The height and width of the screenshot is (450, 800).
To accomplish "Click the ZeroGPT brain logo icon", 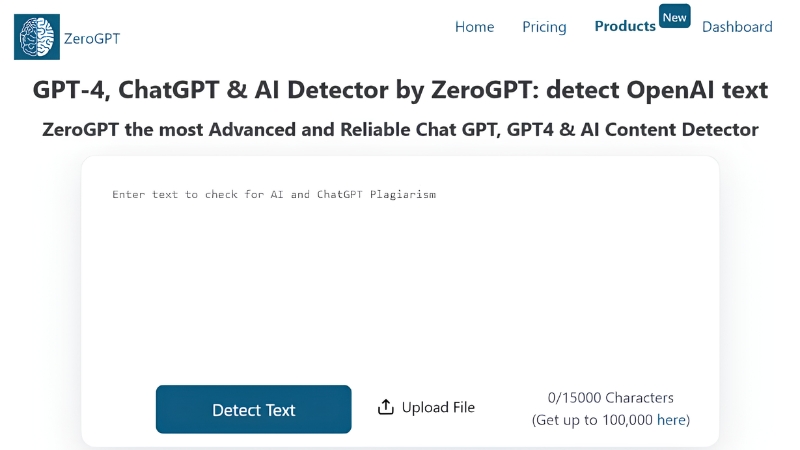I will tap(37, 37).
